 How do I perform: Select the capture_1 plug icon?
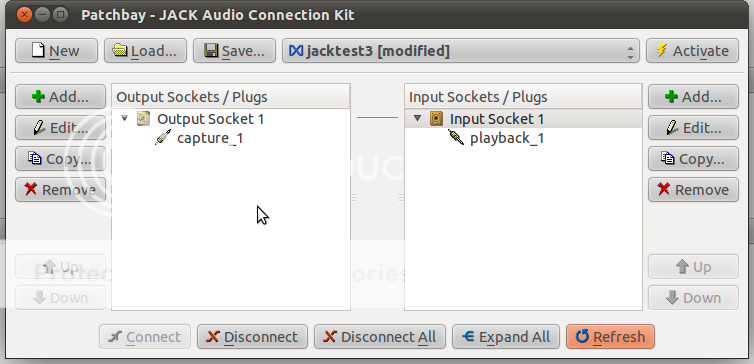163,138
